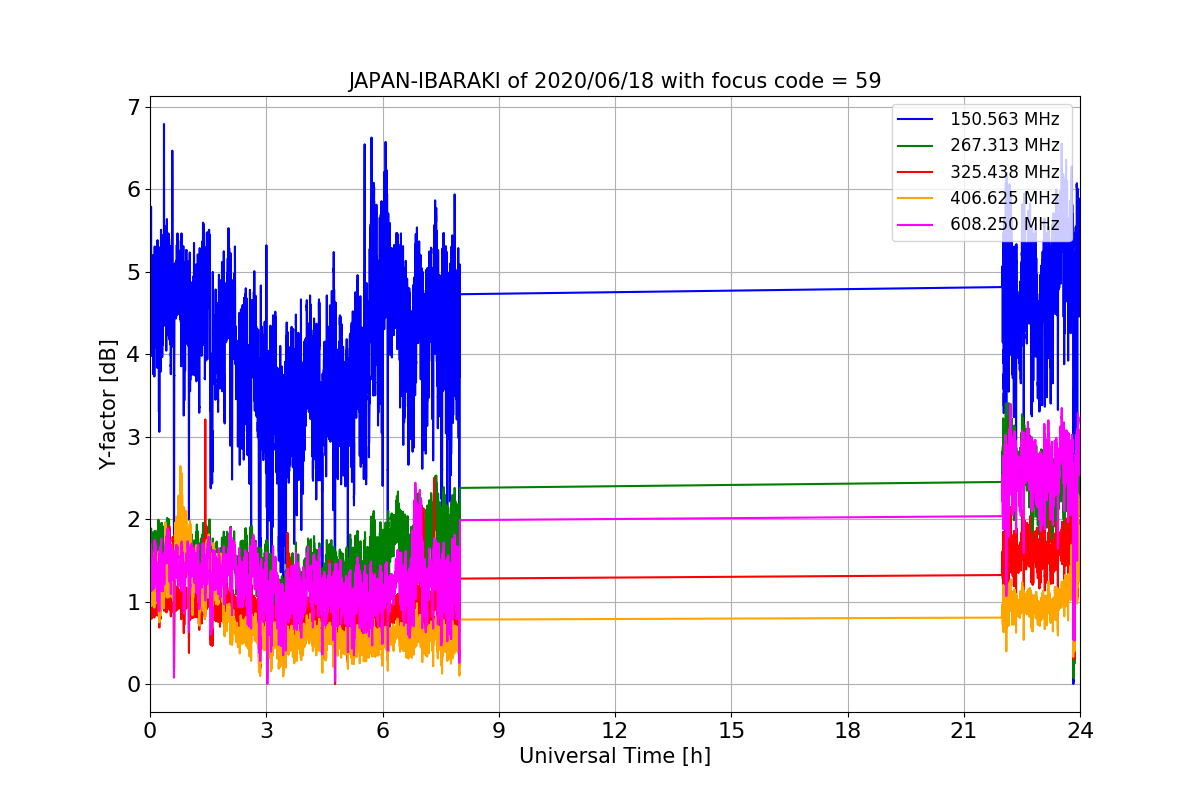The width and height of the screenshot is (1200, 800).
Task: Click the blue flat line at 12 hours
Action: click(x=615, y=292)
